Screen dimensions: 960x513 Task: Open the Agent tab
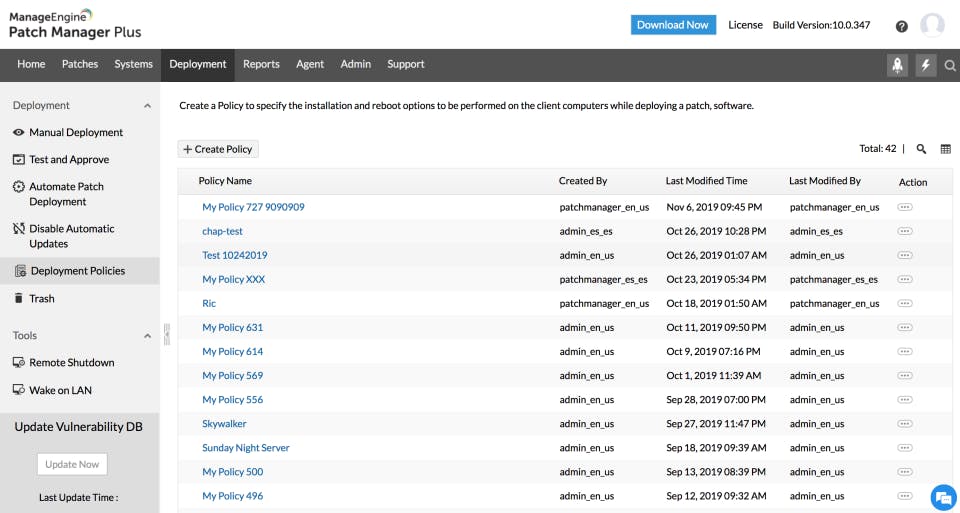coord(310,64)
